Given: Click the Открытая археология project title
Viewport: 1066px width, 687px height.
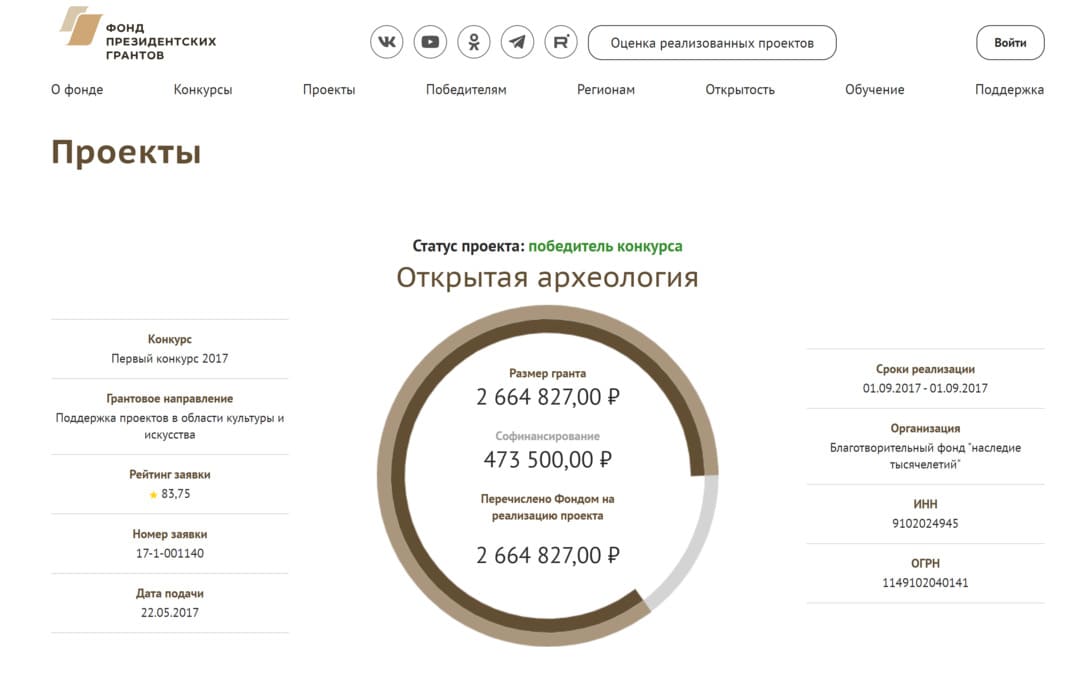Looking at the screenshot, I should tap(547, 277).
